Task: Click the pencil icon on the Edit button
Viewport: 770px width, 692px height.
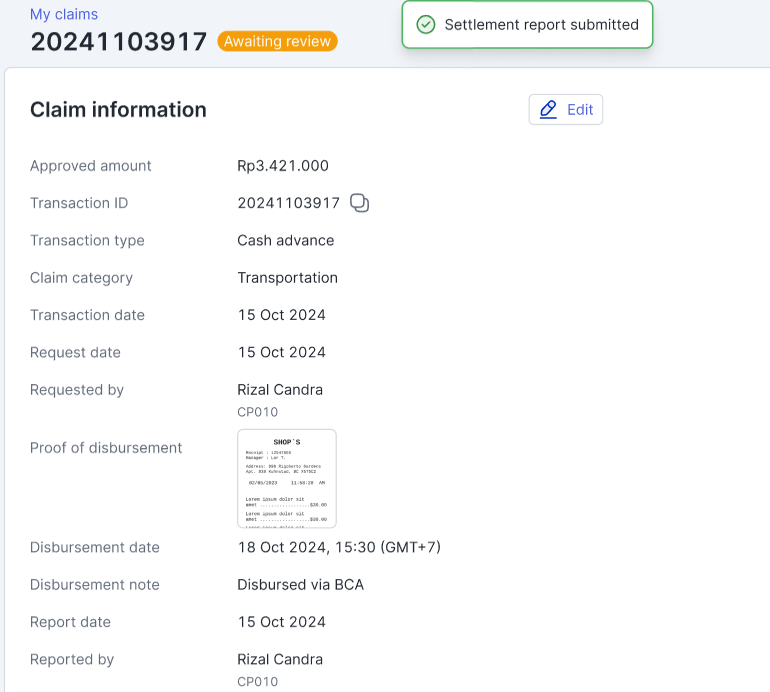Action: click(x=548, y=110)
